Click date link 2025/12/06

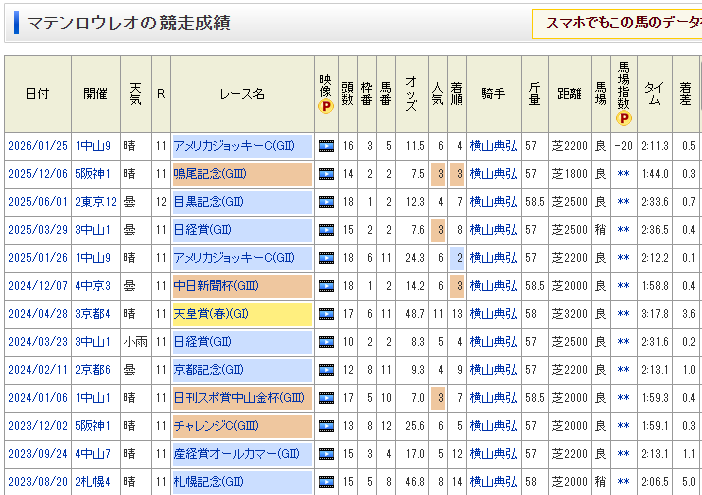38,174
